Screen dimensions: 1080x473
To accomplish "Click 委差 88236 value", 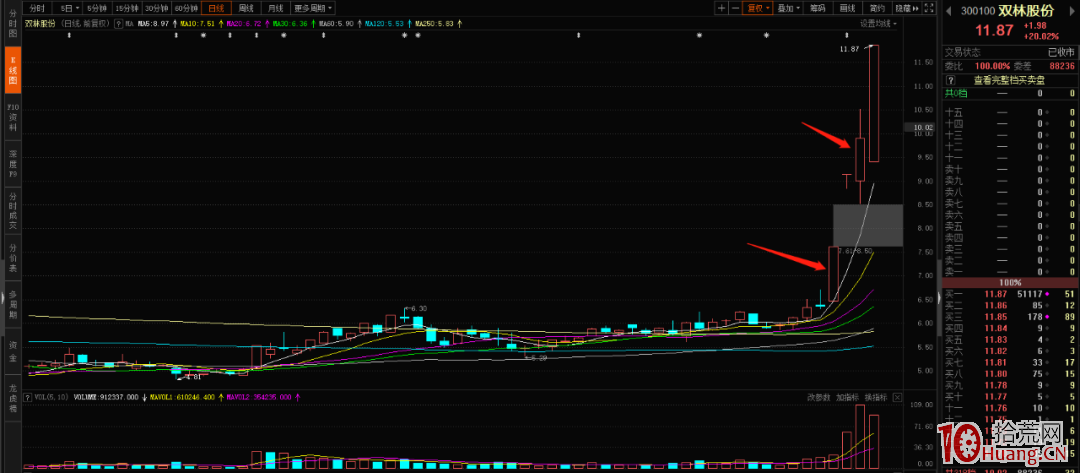I will (1061, 66).
